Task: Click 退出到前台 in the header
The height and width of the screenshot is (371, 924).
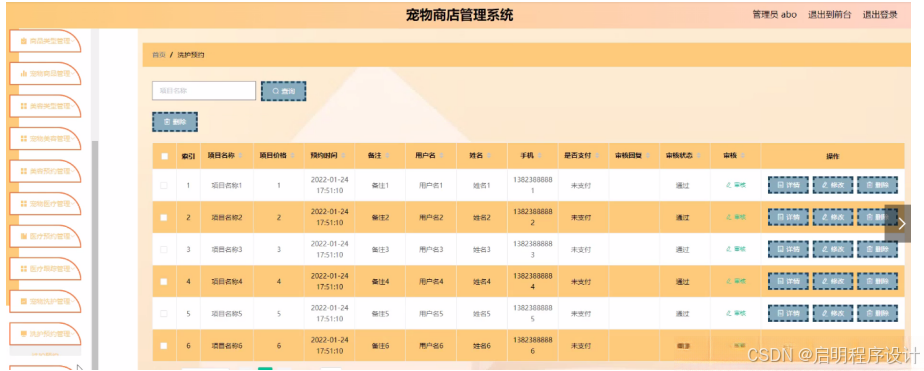Action: (x=830, y=15)
